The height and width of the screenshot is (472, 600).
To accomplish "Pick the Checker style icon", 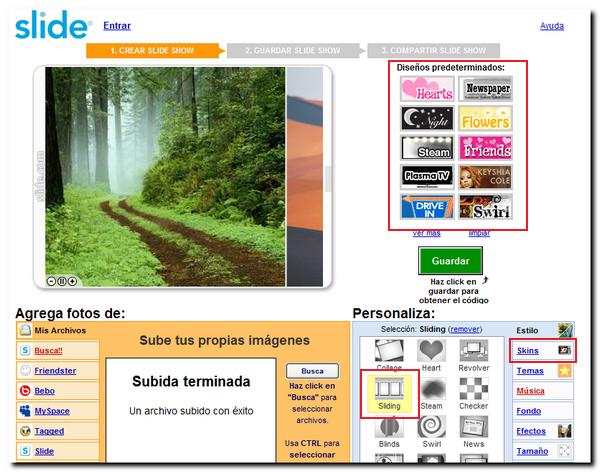I will [474, 388].
